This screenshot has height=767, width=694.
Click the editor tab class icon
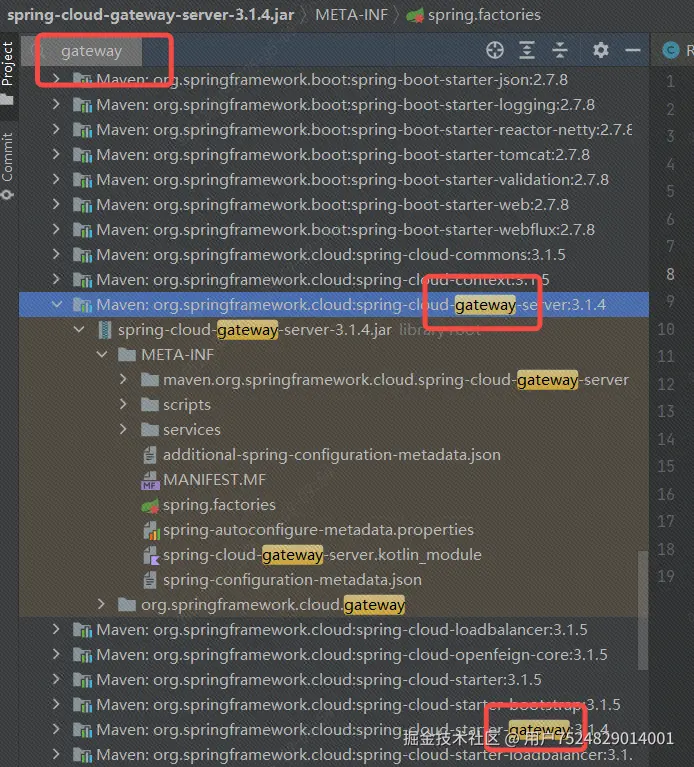[x=671, y=50]
